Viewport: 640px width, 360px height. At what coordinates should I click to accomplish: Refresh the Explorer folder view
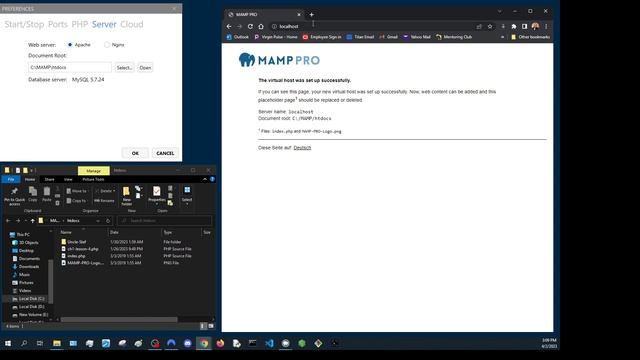(108, 221)
